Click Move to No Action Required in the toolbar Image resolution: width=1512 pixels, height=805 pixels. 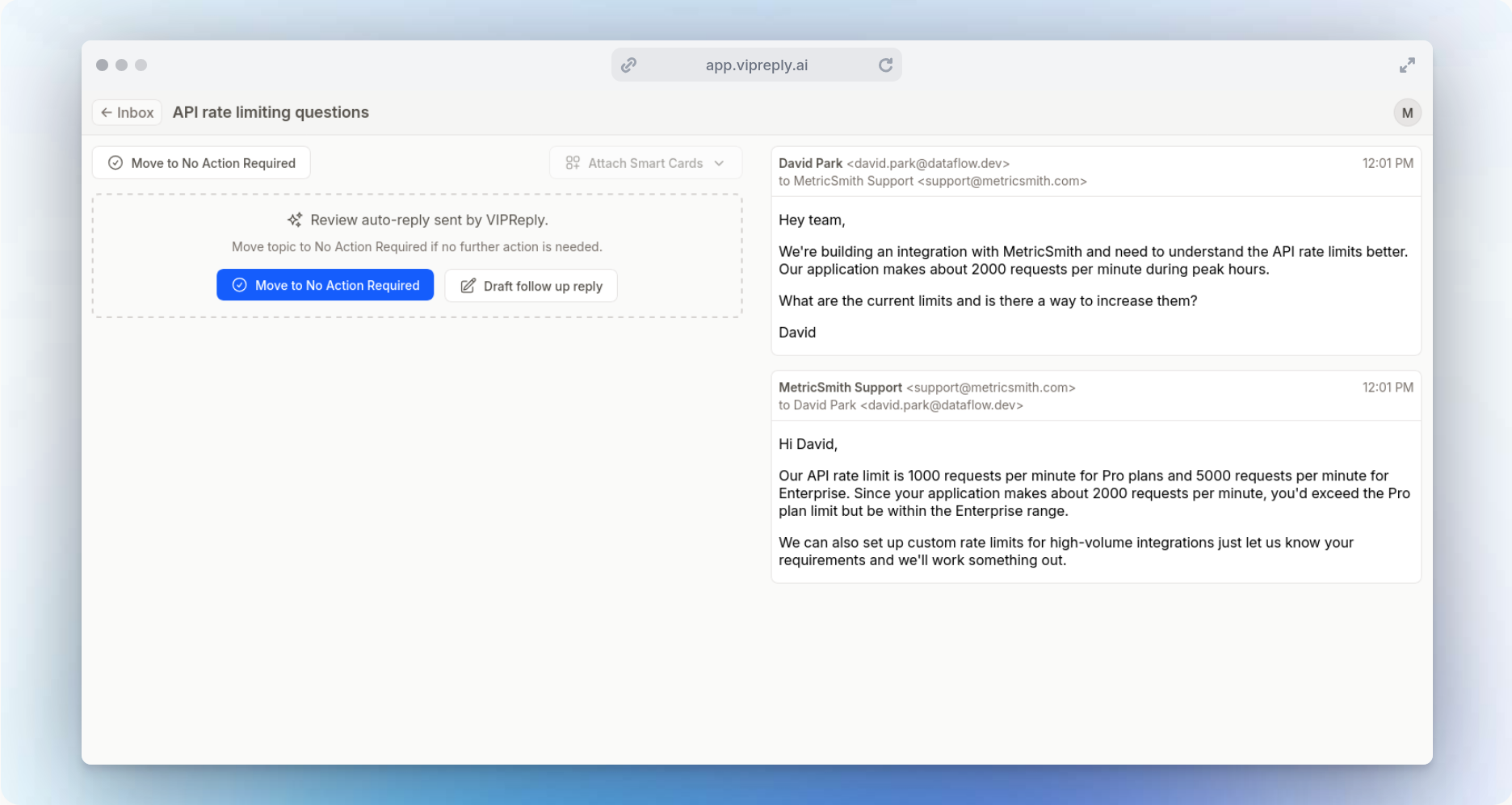click(201, 162)
